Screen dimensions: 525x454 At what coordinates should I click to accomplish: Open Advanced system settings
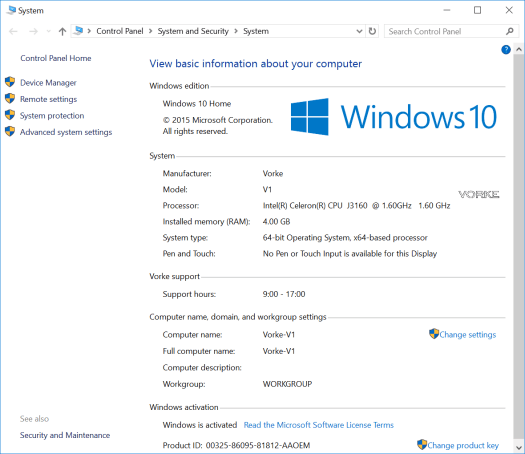(x=66, y=132)
